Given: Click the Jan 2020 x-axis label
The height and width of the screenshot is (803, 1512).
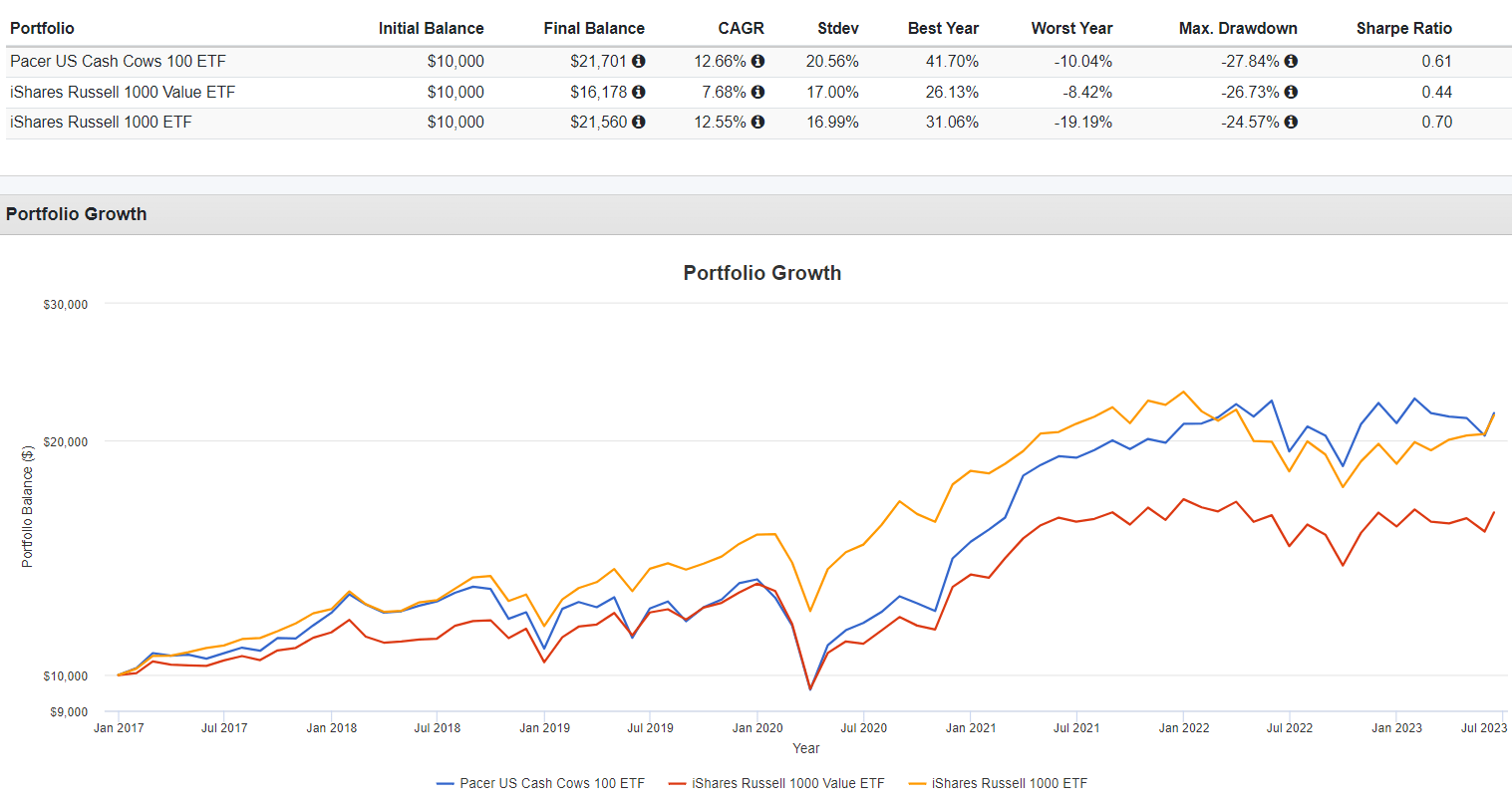Looking at the screenshot, I should [x=757, y=728].
